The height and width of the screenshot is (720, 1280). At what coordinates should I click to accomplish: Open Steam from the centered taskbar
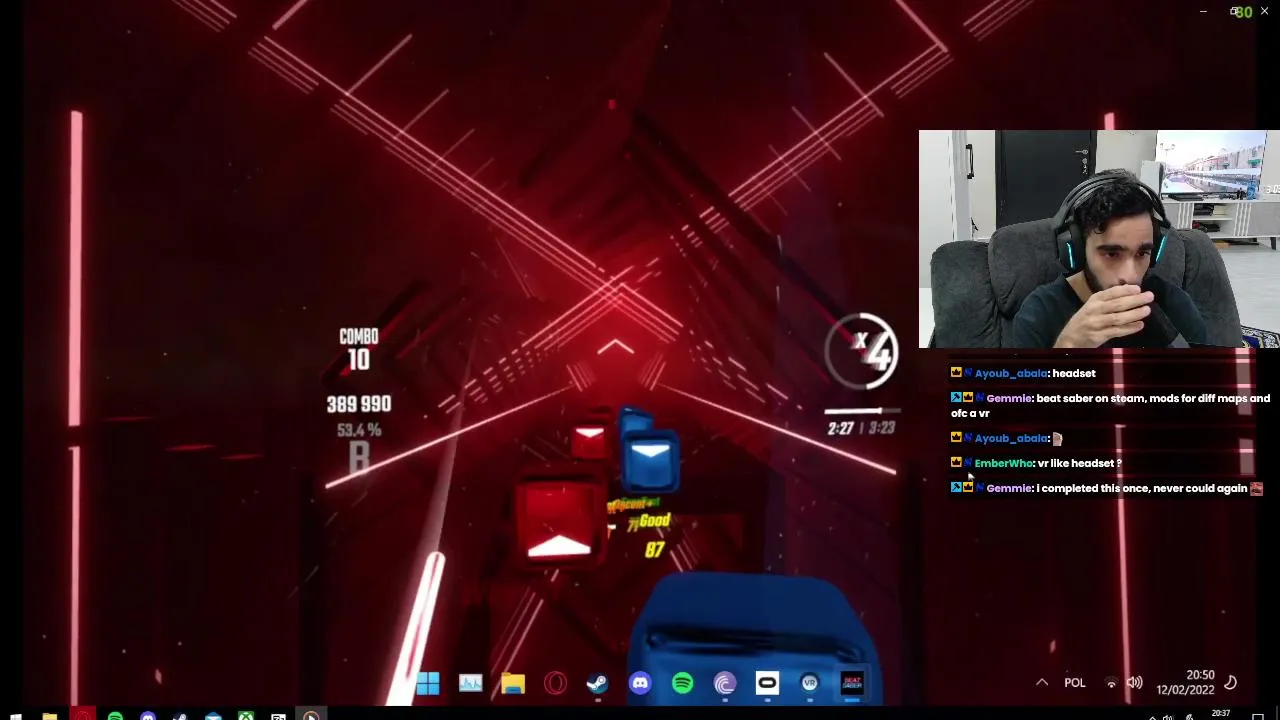pyautogui.click(x=597, y=683)
